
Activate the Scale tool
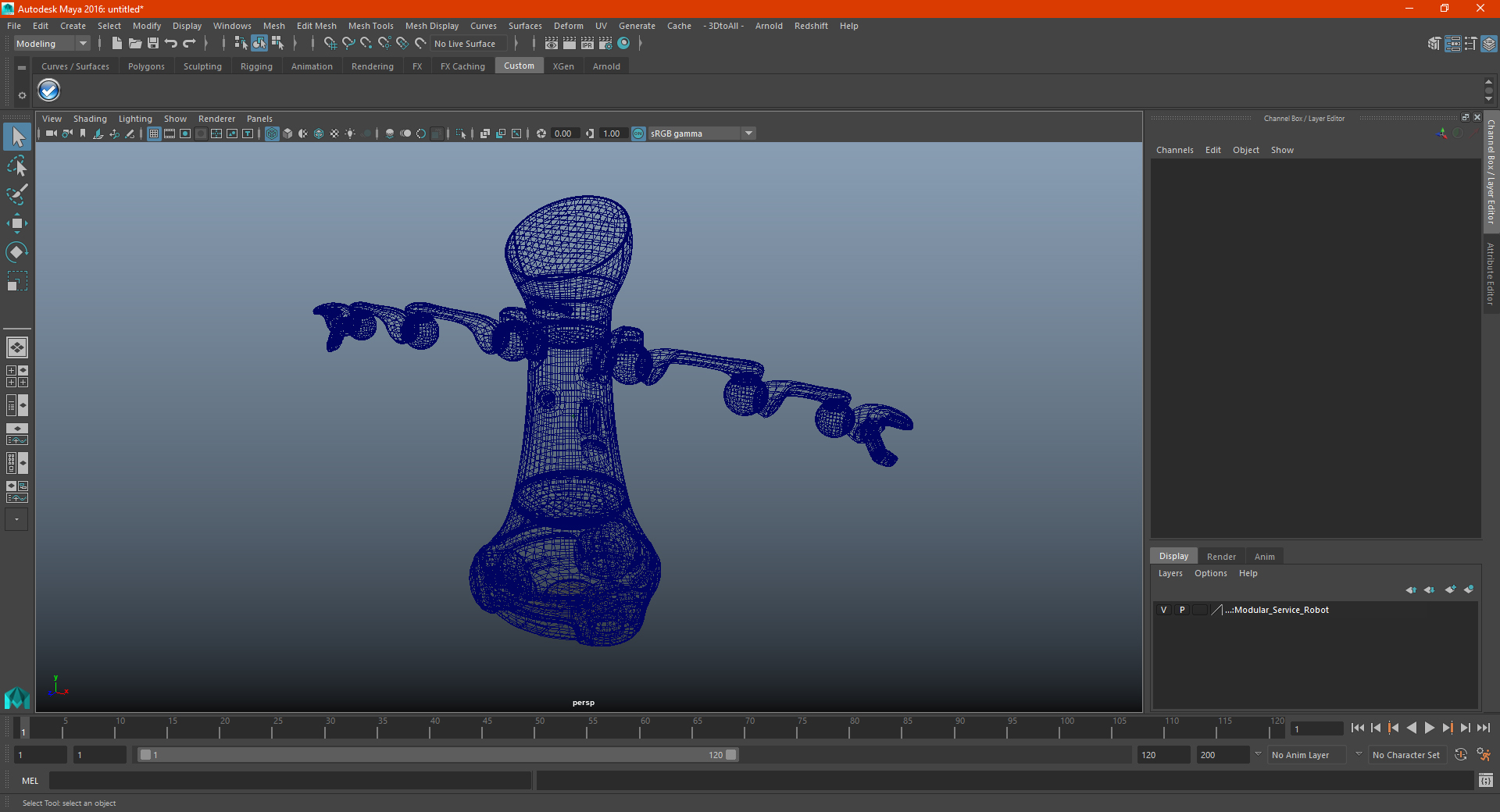click(x=17, y=280)
